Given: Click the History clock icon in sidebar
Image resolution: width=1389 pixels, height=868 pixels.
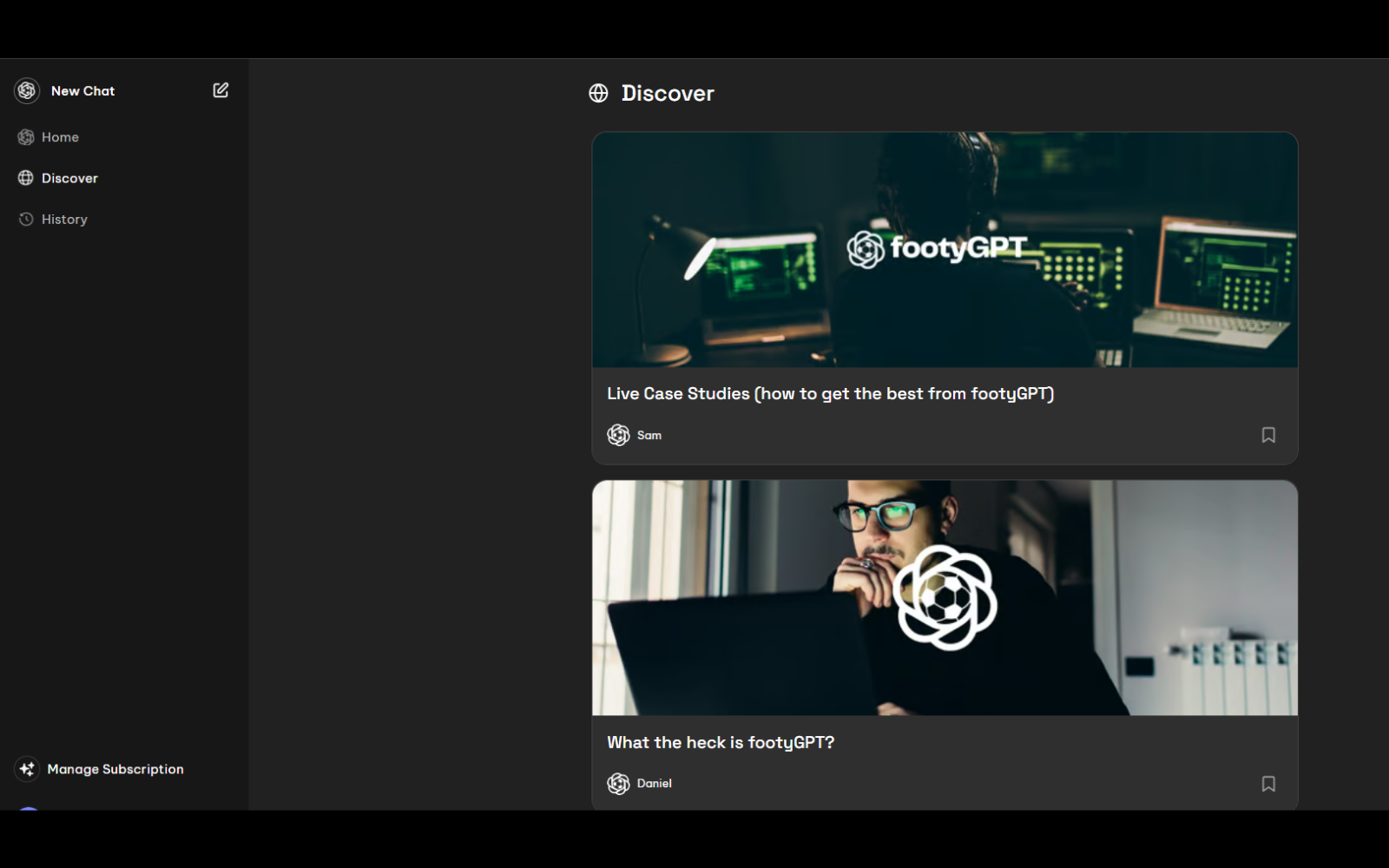Looking at the screenshot, I should pos(26,220).
